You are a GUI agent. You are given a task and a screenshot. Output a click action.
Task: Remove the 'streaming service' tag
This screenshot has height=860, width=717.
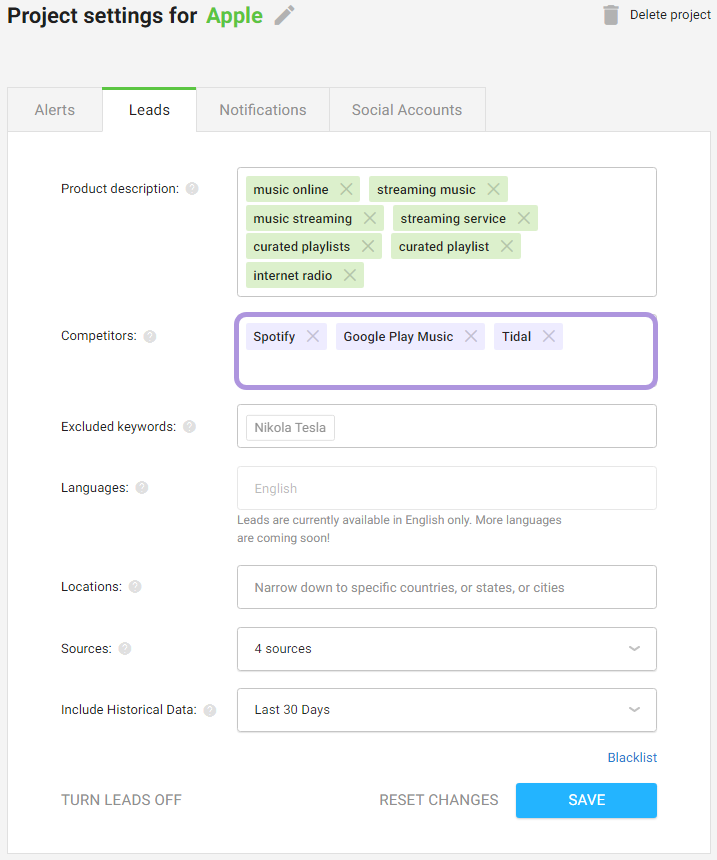(524, 218)
